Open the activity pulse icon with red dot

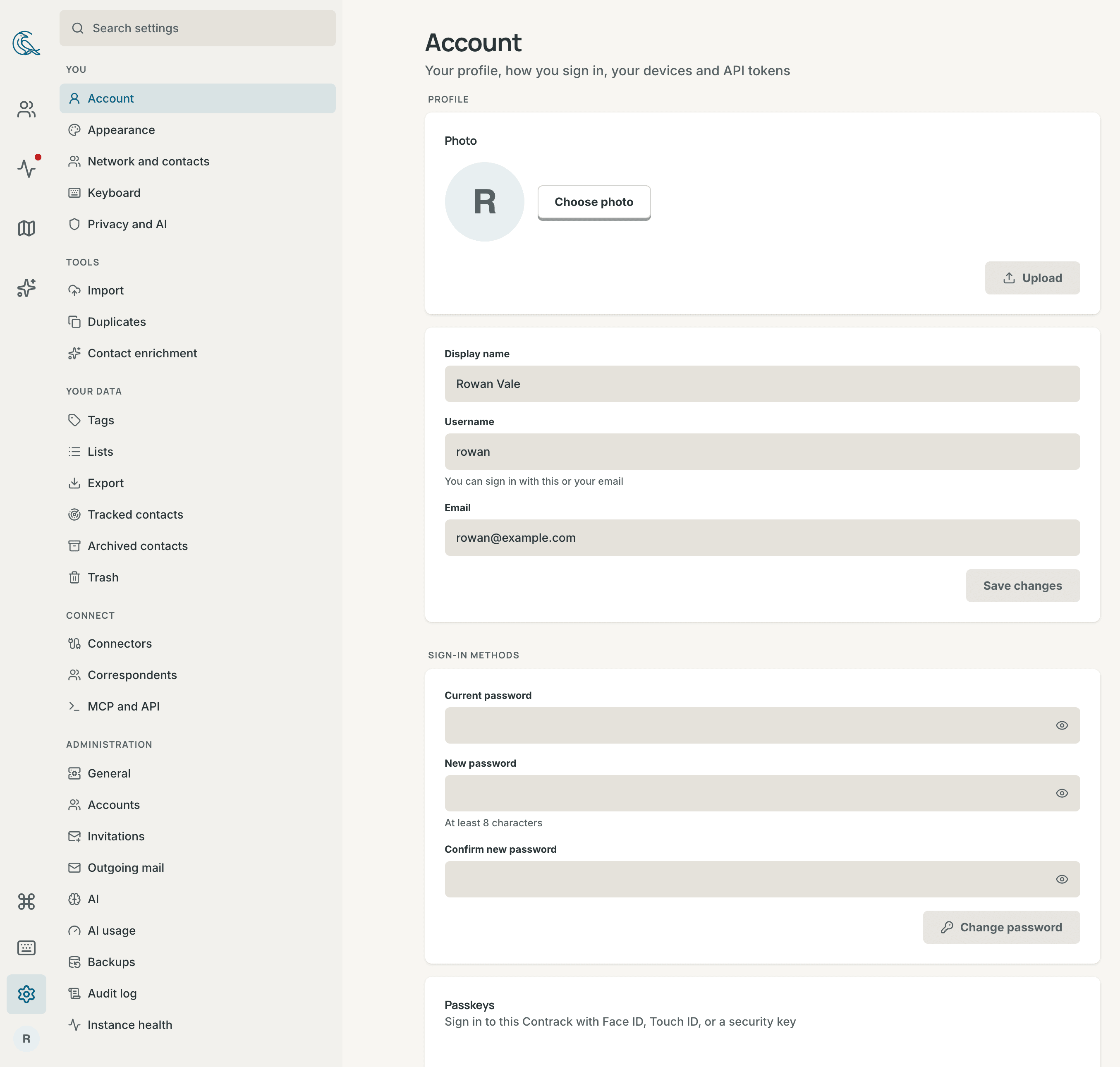click(26, 168)
